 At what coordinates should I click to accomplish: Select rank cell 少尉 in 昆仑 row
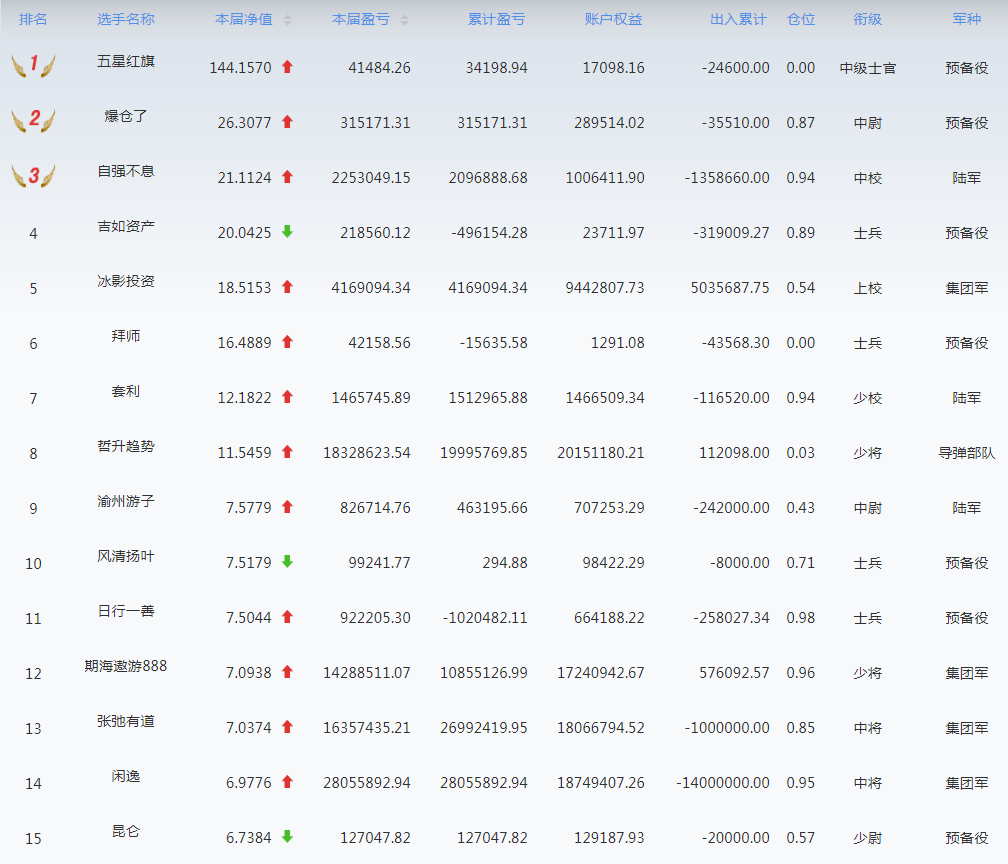pos(867,838)
